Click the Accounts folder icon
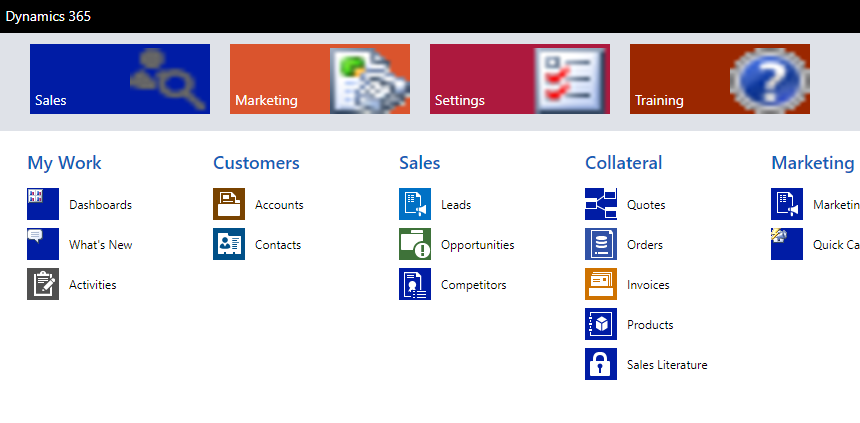860x423 pixels. coord(229,204)
